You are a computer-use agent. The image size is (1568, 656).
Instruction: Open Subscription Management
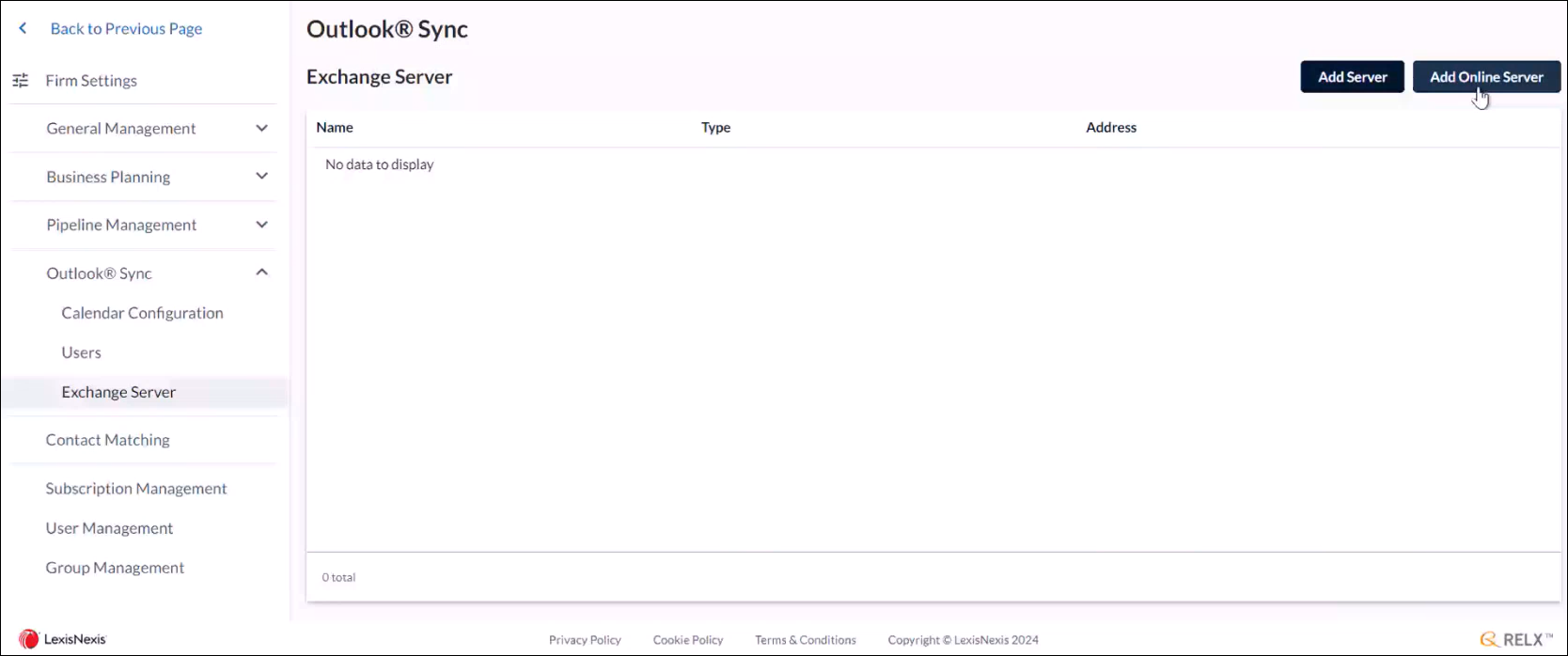(x=136, y=489)
